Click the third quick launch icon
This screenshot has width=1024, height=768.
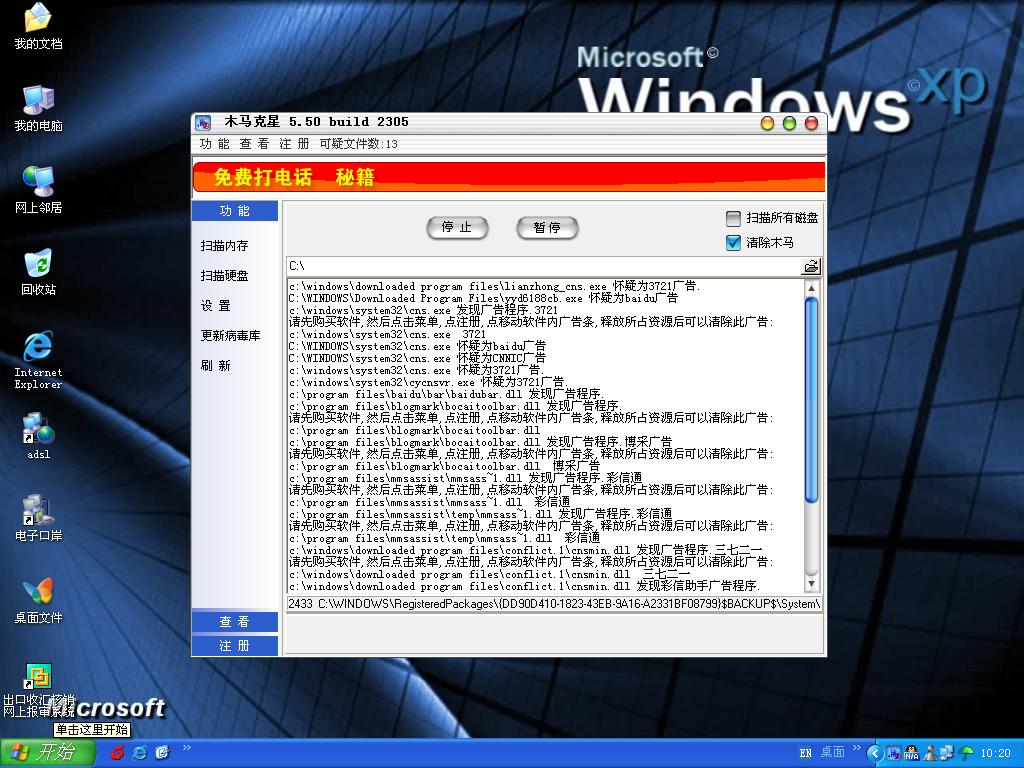coord(162,752)
